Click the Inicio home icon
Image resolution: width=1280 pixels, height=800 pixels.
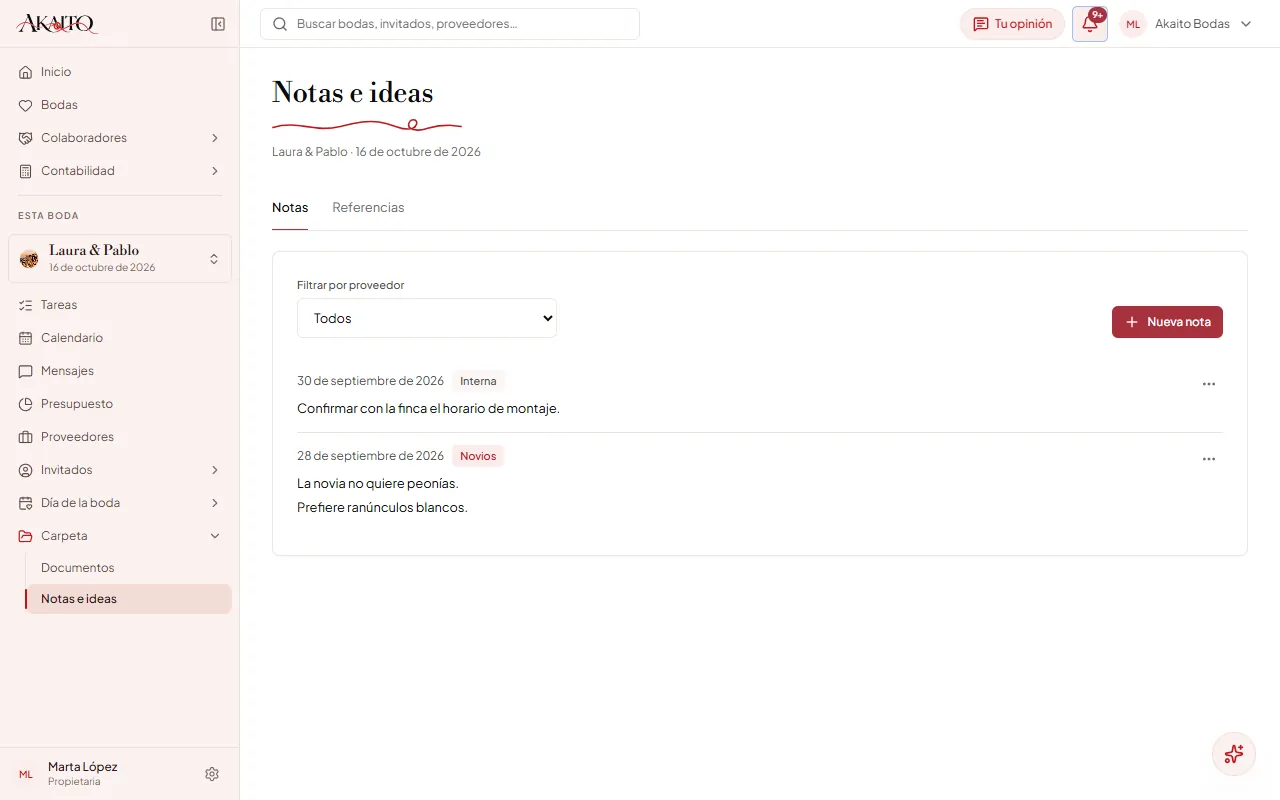tap(26, 72)
